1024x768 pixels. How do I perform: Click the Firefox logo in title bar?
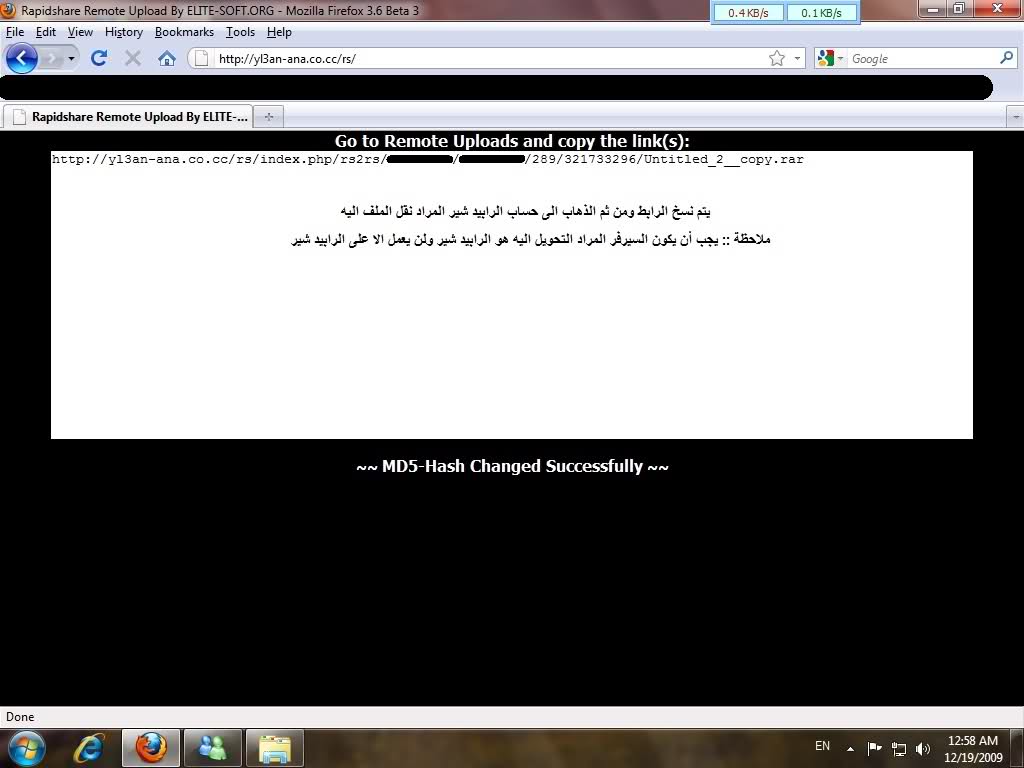click(x=8, y=10)
